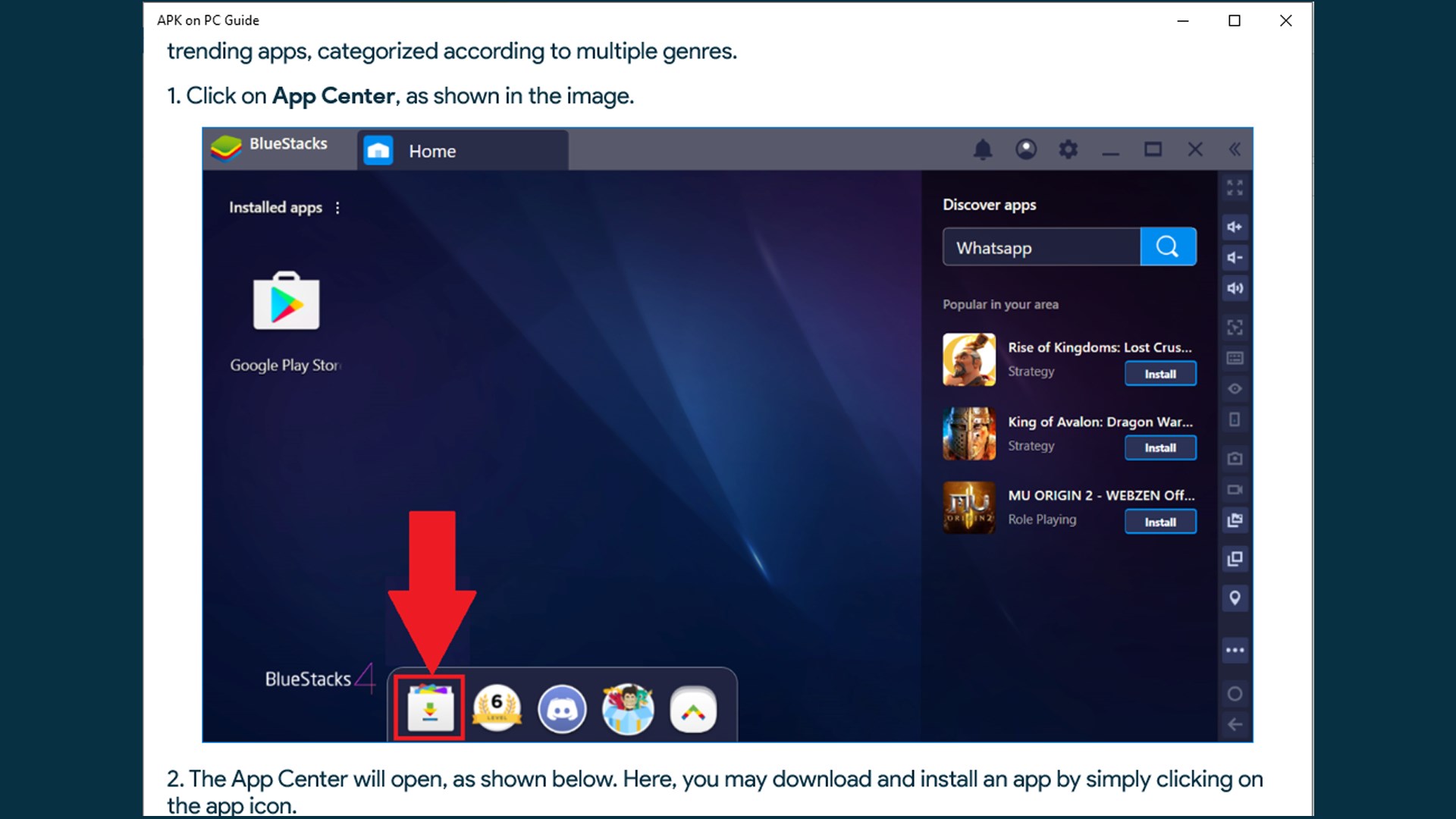The width and height of the screenshot is (1456, 819).
Task: Install Rise of Kingdoms game
Action: (x=1159, y=374)
